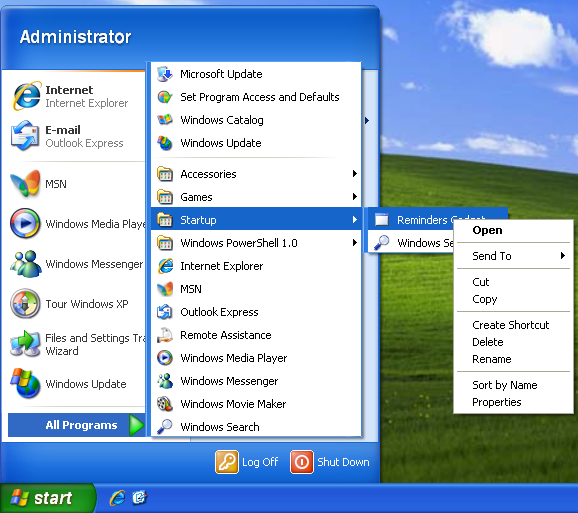Click the green All Programs arrow
This screenshot has height=513, width=578.
pyautogui.click(x=136, y=425)
